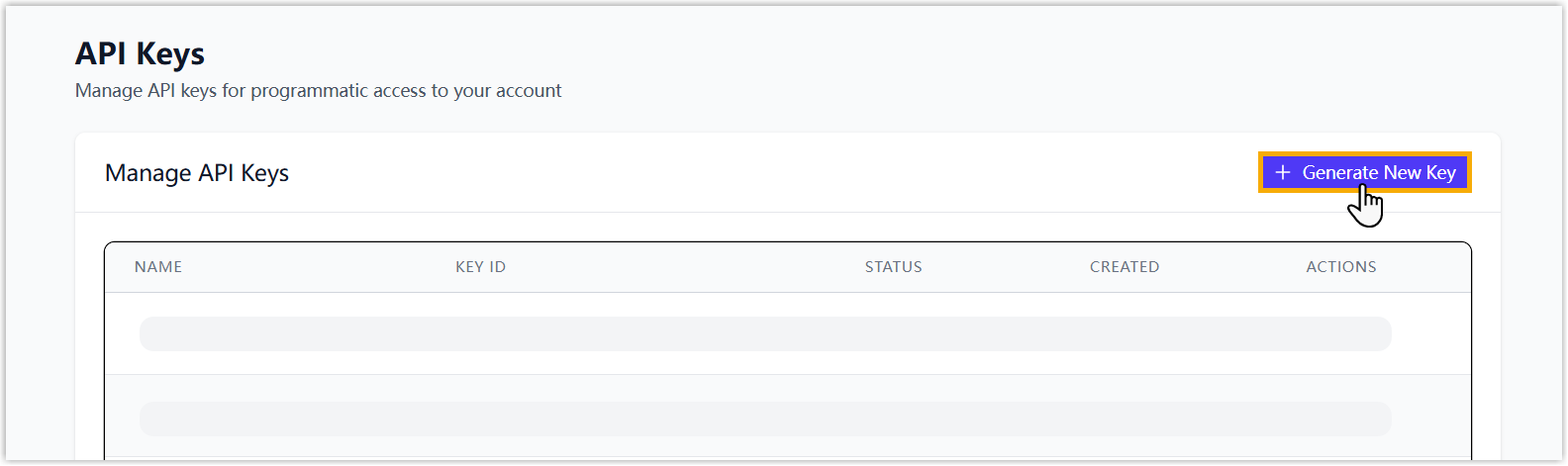The image size is (1568, 466).
Task: Click the word "Manage" in page subtitle
Action: click(109, 91)
